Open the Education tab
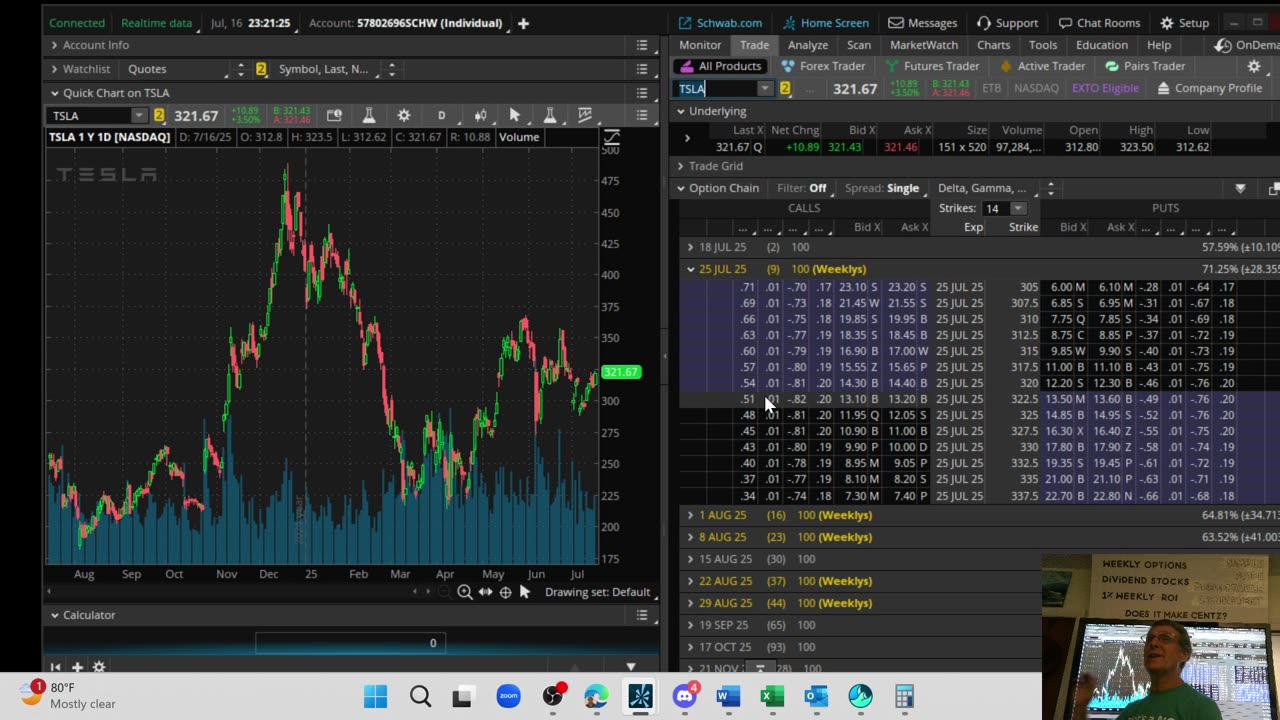This screenshot has width=1280, height=720. click(1102, 45)
